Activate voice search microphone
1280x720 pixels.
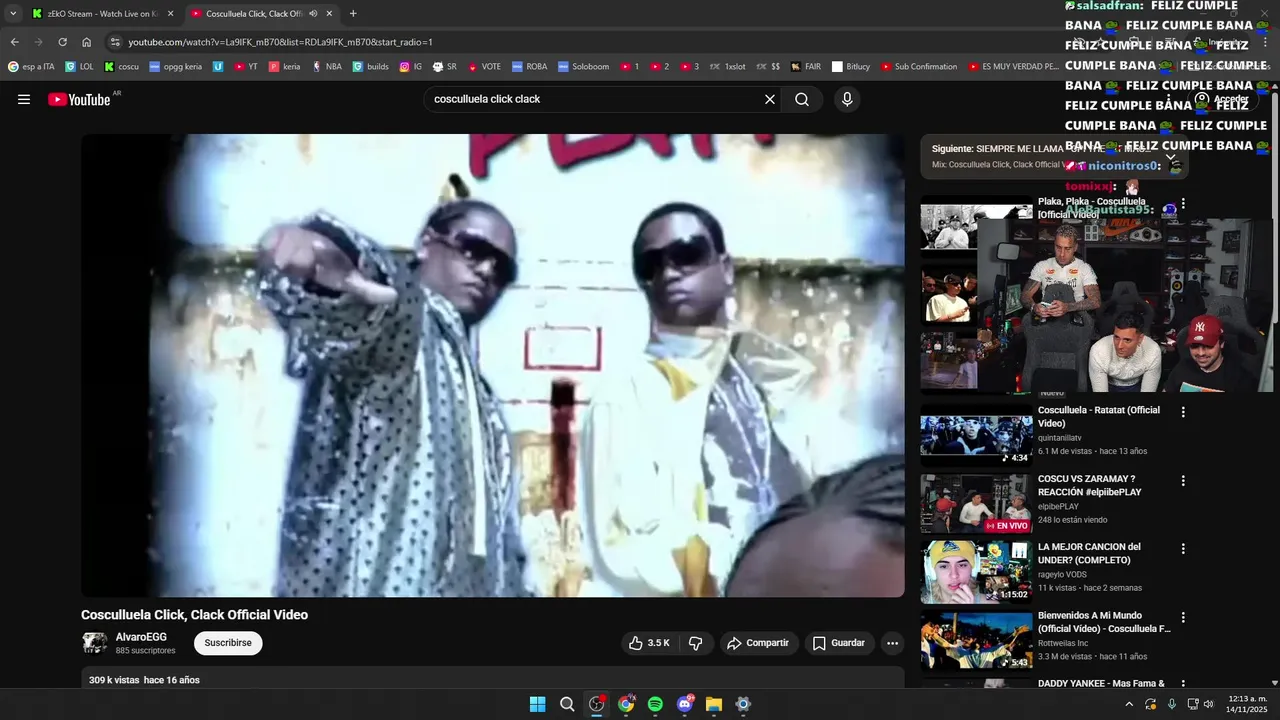pos(847,99)
